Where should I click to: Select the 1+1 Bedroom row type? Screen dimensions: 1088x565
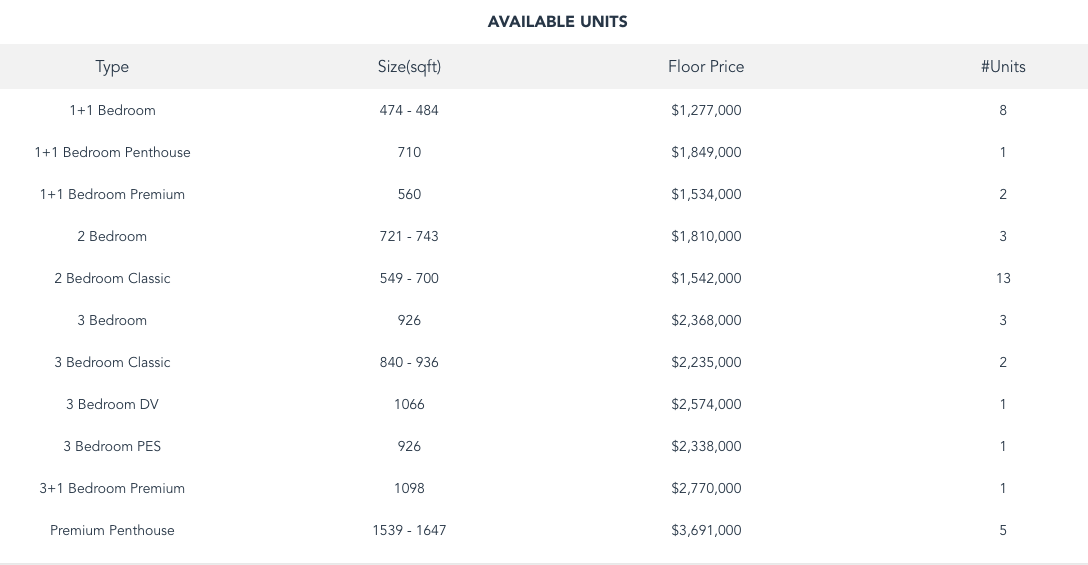coord(112,110)
